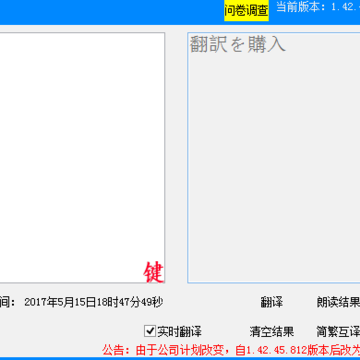Toggle the 实时翻译 checkbox
Viewport: 360px width, 360px height.
150,331
